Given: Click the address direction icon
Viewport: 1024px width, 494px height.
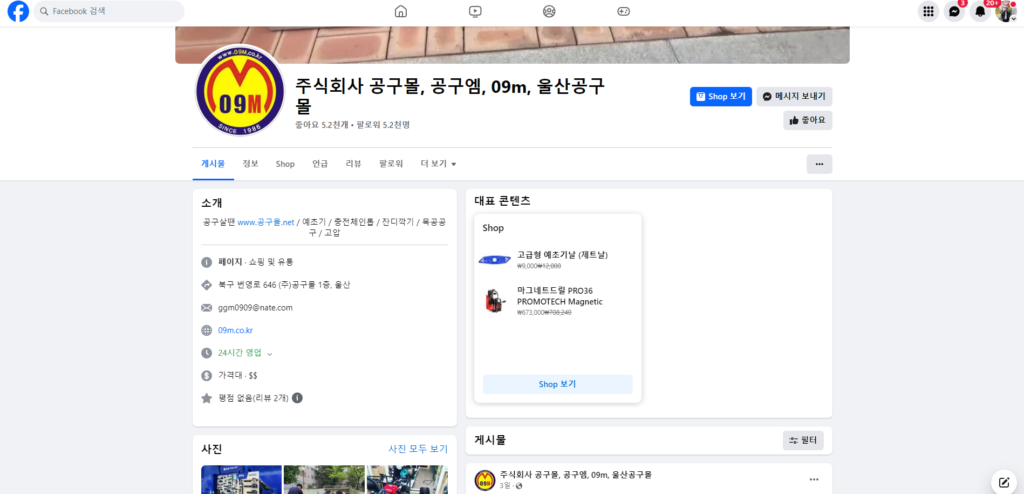Looking at the screenshot, I should click(x=206, y=285).
